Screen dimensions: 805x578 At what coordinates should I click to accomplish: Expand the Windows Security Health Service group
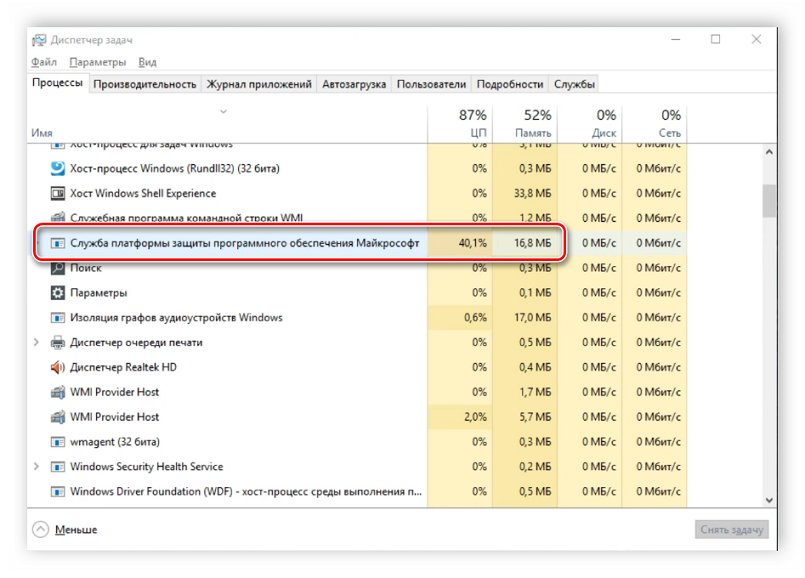(x=37, y=466)
